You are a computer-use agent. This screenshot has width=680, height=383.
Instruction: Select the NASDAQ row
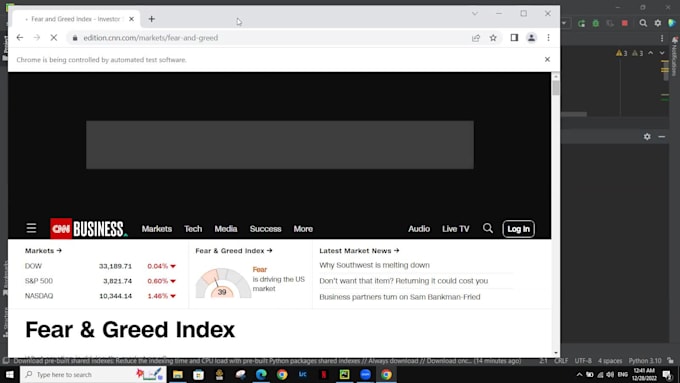100,296
